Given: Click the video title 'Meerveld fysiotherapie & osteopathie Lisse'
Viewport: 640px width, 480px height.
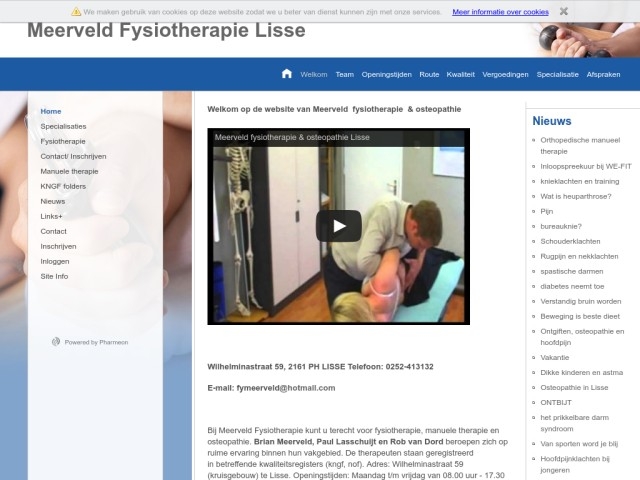Looking at the screenshot, I should click(x=292, y=137).
